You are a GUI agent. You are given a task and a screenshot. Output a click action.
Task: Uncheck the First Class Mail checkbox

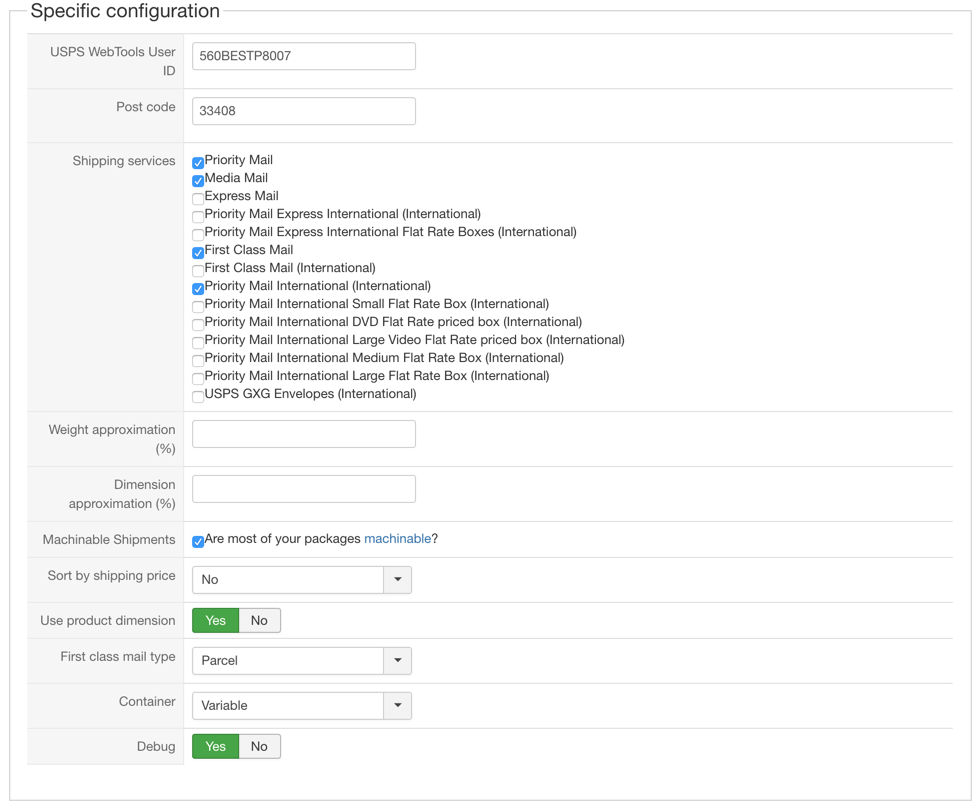(198, 252)
